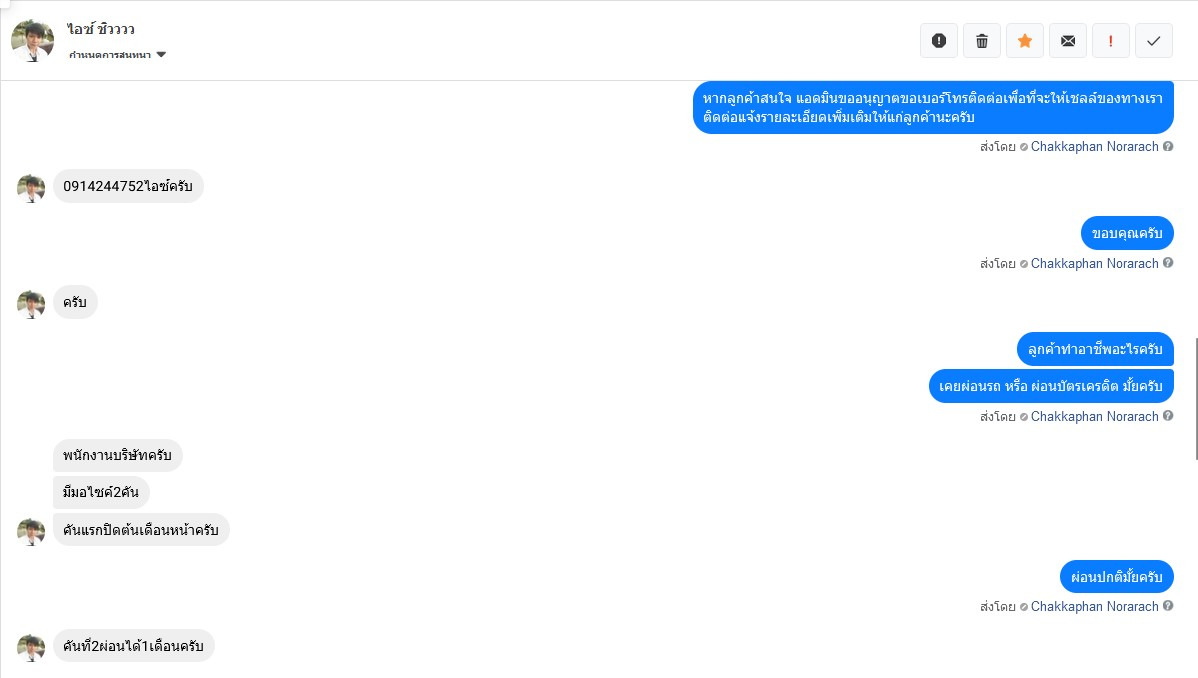Mark conversation done with checkmark icon

pyautogui.click(x=1154, y=41)
